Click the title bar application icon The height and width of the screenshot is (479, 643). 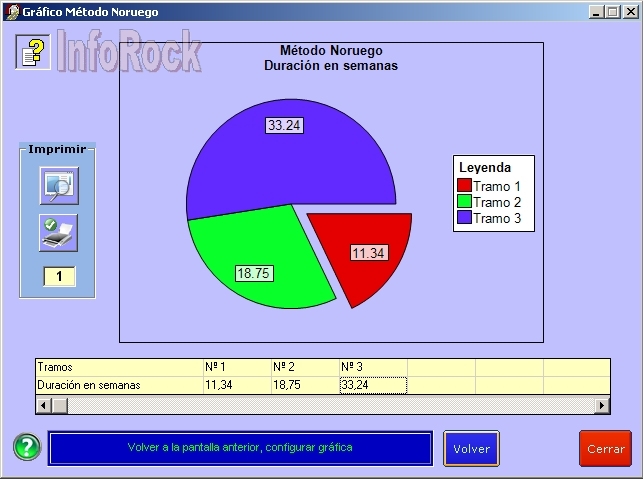(x=10, y=11)
